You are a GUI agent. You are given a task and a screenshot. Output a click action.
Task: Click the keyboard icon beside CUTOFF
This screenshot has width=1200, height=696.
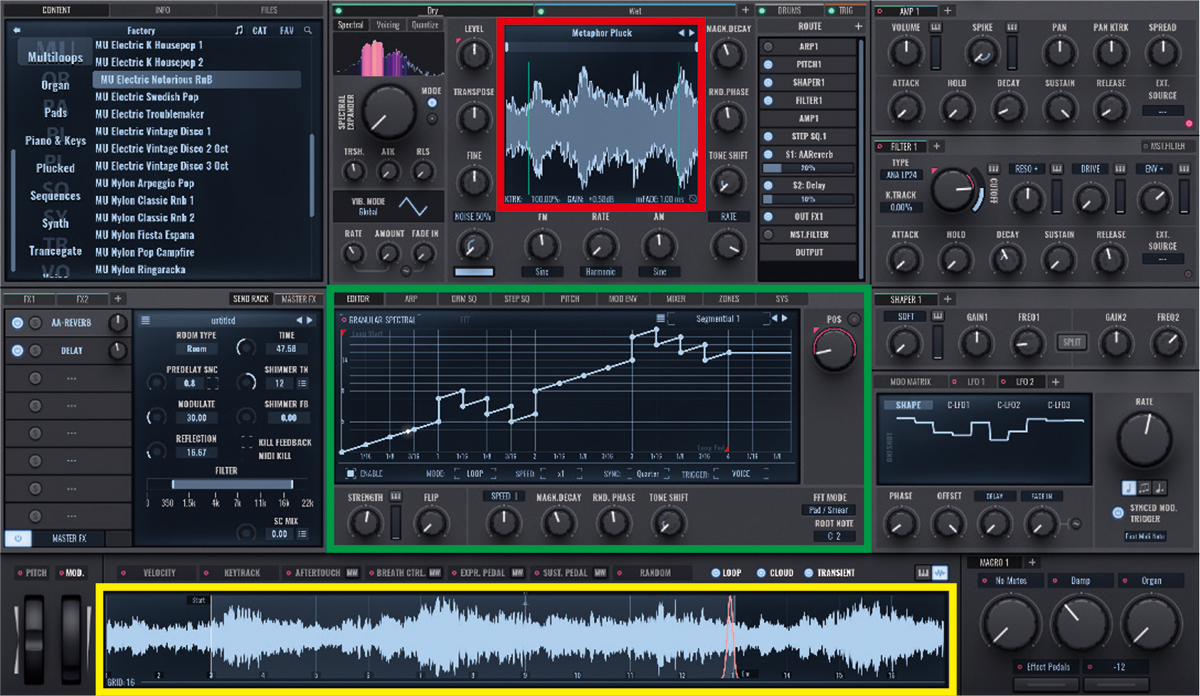[x=992, y=168]
